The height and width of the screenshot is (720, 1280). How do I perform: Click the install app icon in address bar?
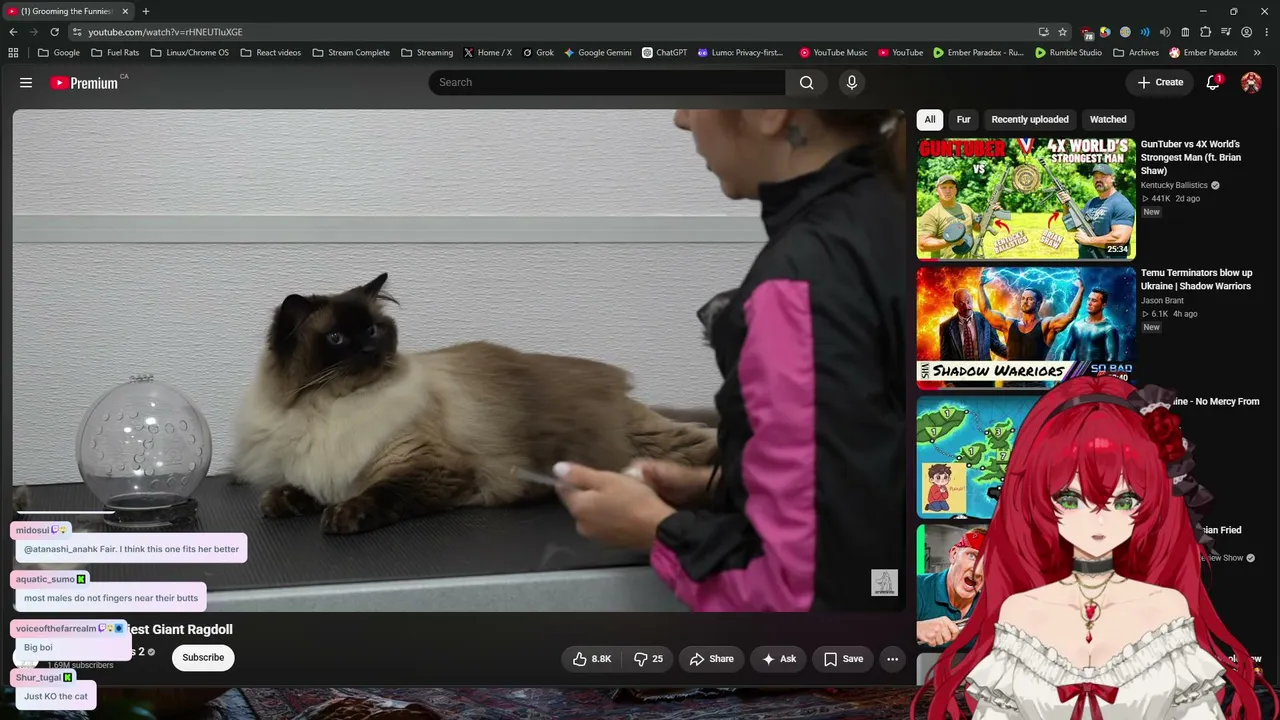1044,32
